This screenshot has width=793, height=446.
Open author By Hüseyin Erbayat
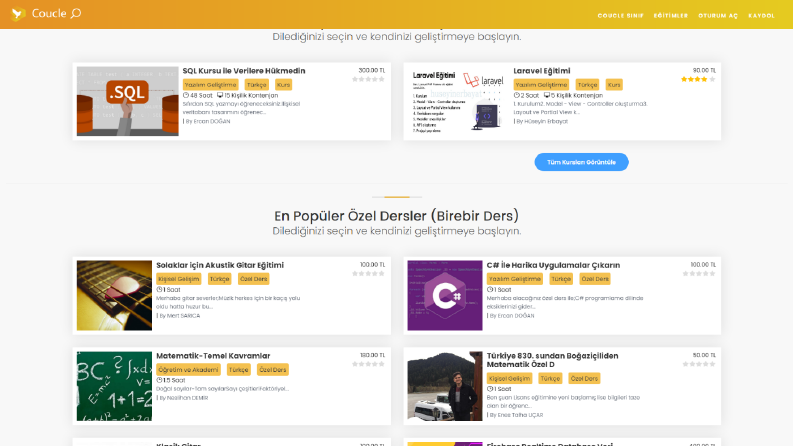coord(541,121)
